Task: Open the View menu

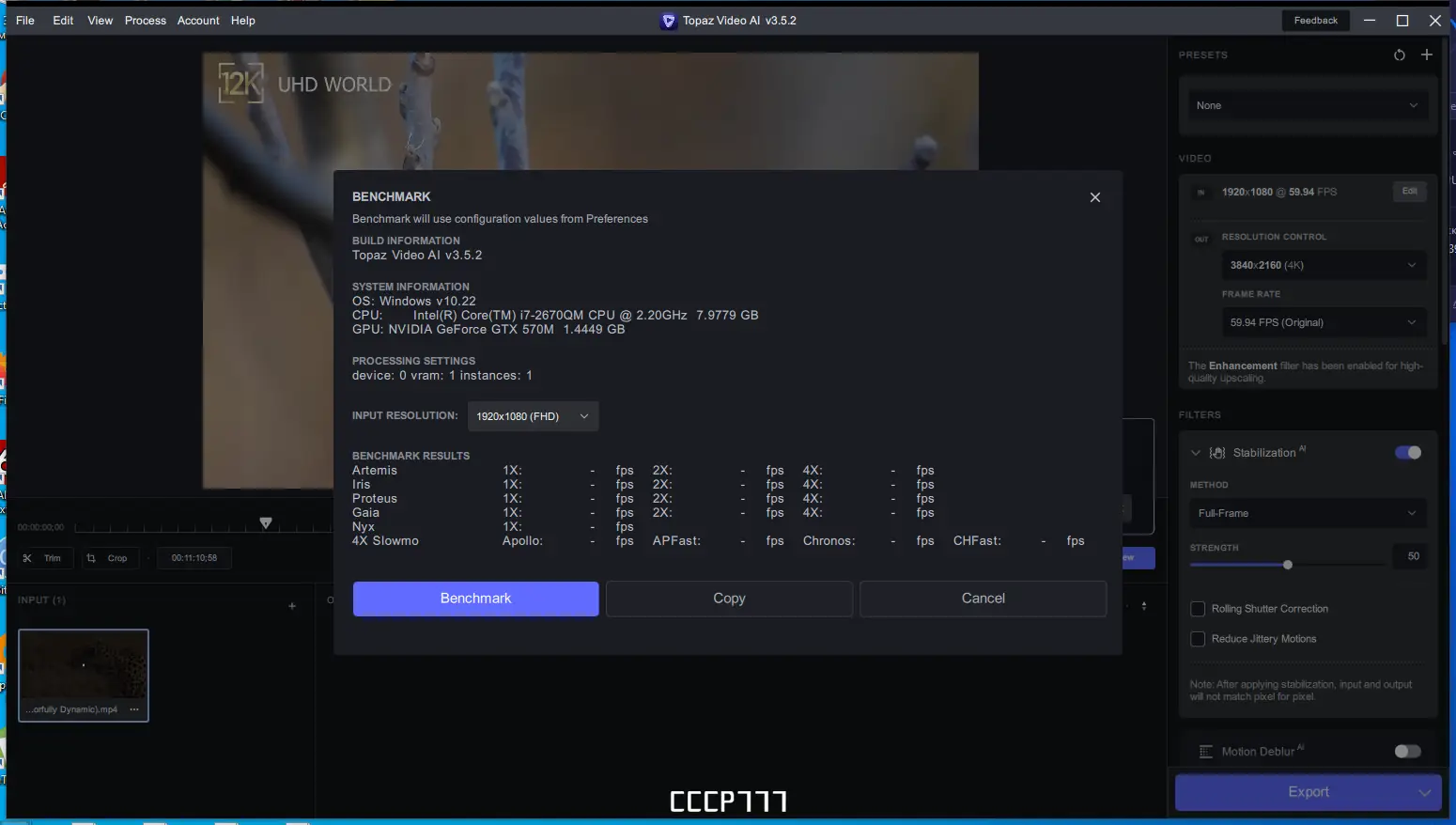Action: 101,21
